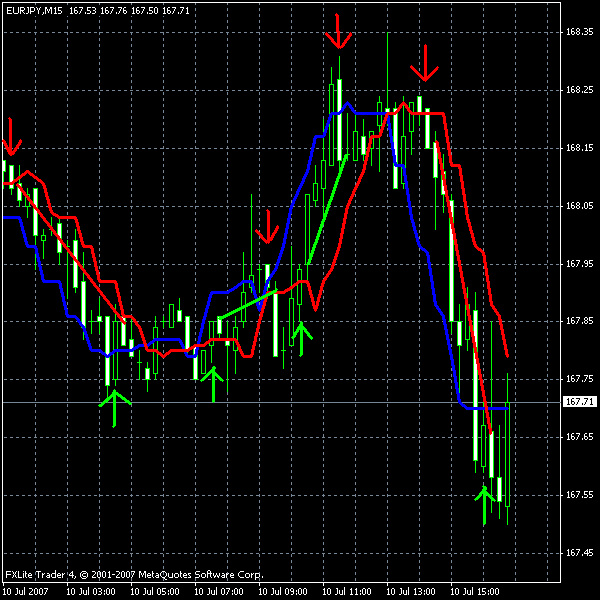Viewport: 600px width, 600px height.
Task: Click the 167.75 price axis label
Action: click(x=579, y=379)
